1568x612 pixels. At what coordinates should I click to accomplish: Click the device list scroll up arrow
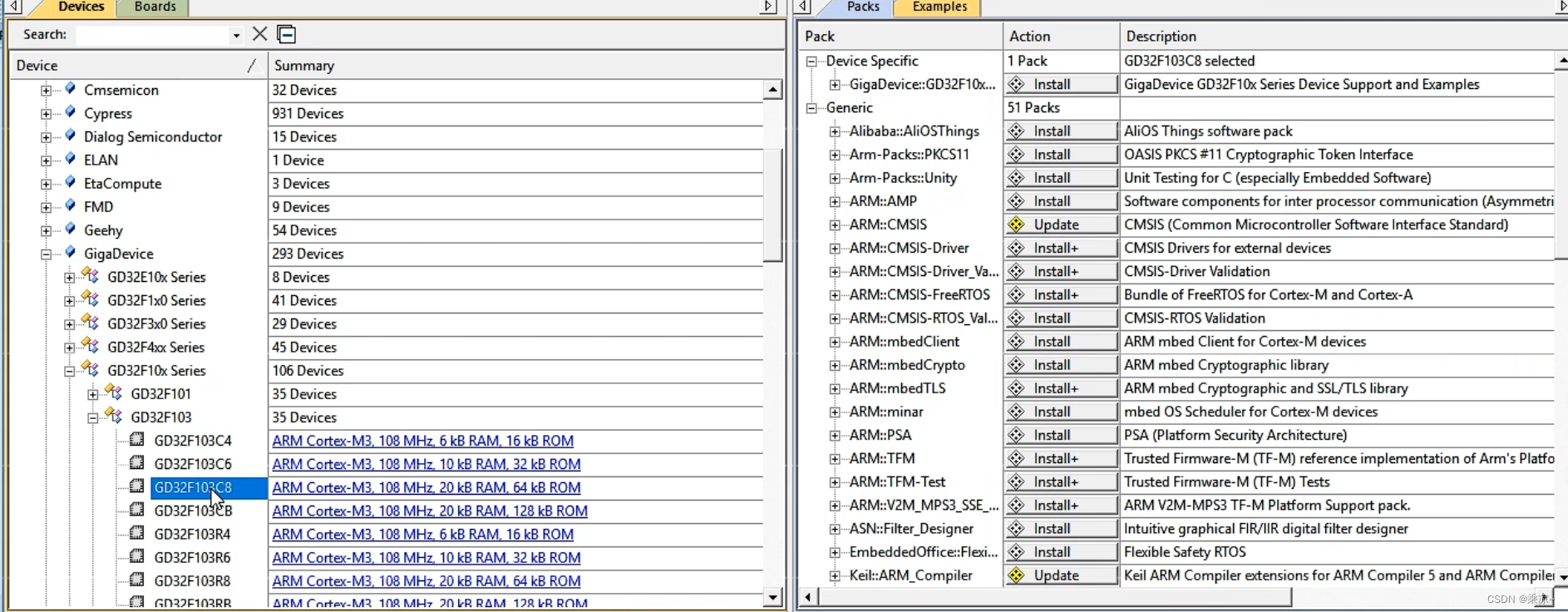(x=773, y=89)
